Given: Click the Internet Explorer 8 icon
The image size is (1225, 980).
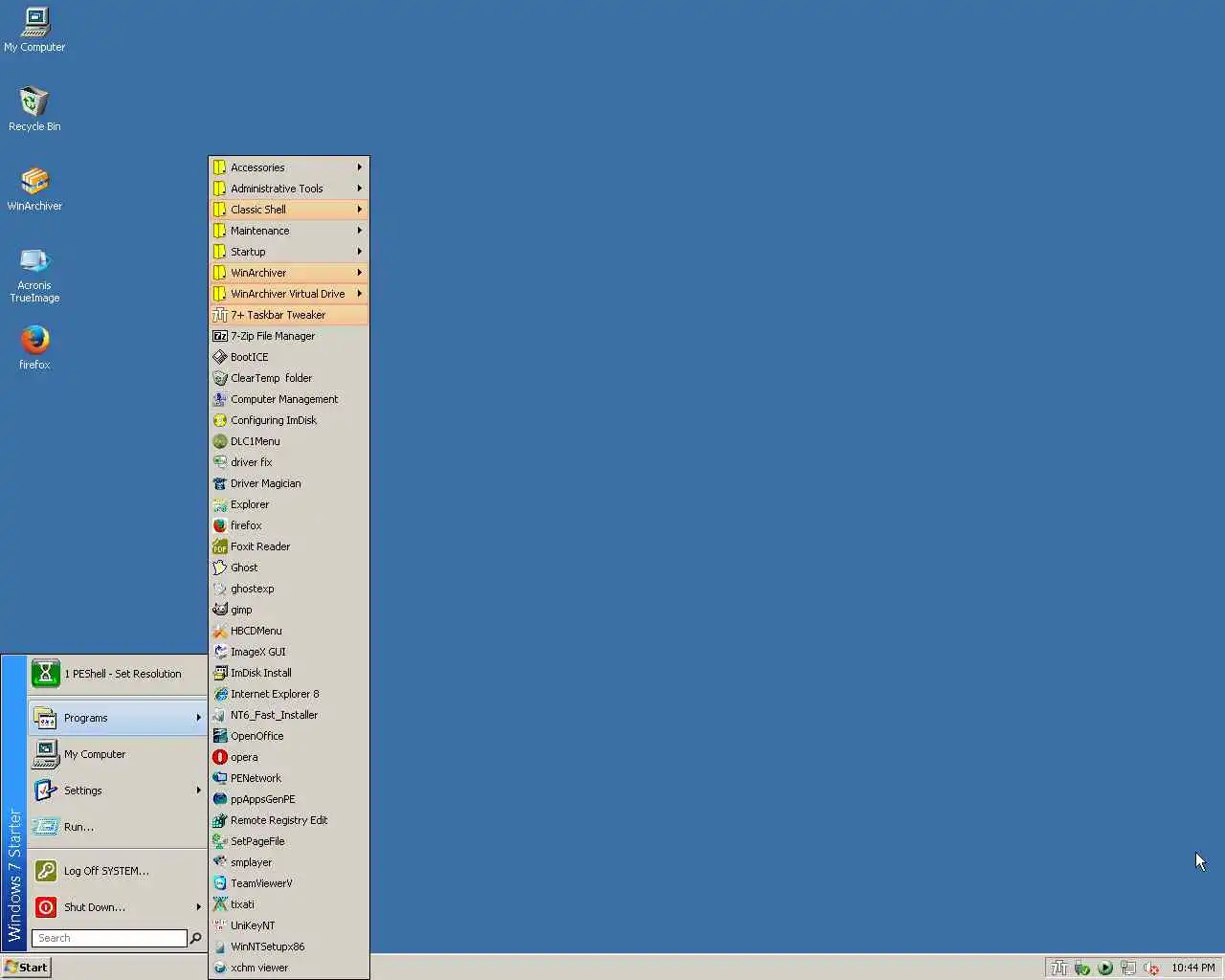Looking at the screenshot, I should click(x=220, y=694).
